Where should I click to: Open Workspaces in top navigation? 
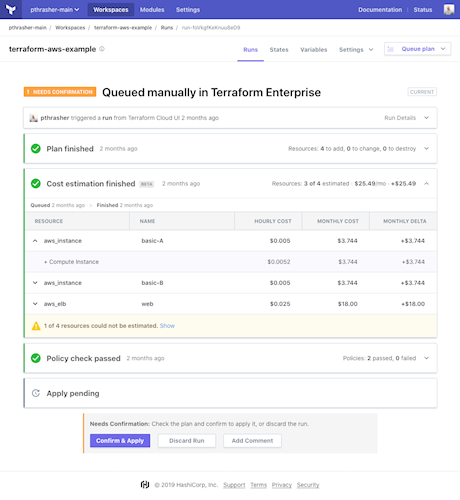tap(111, 10)
